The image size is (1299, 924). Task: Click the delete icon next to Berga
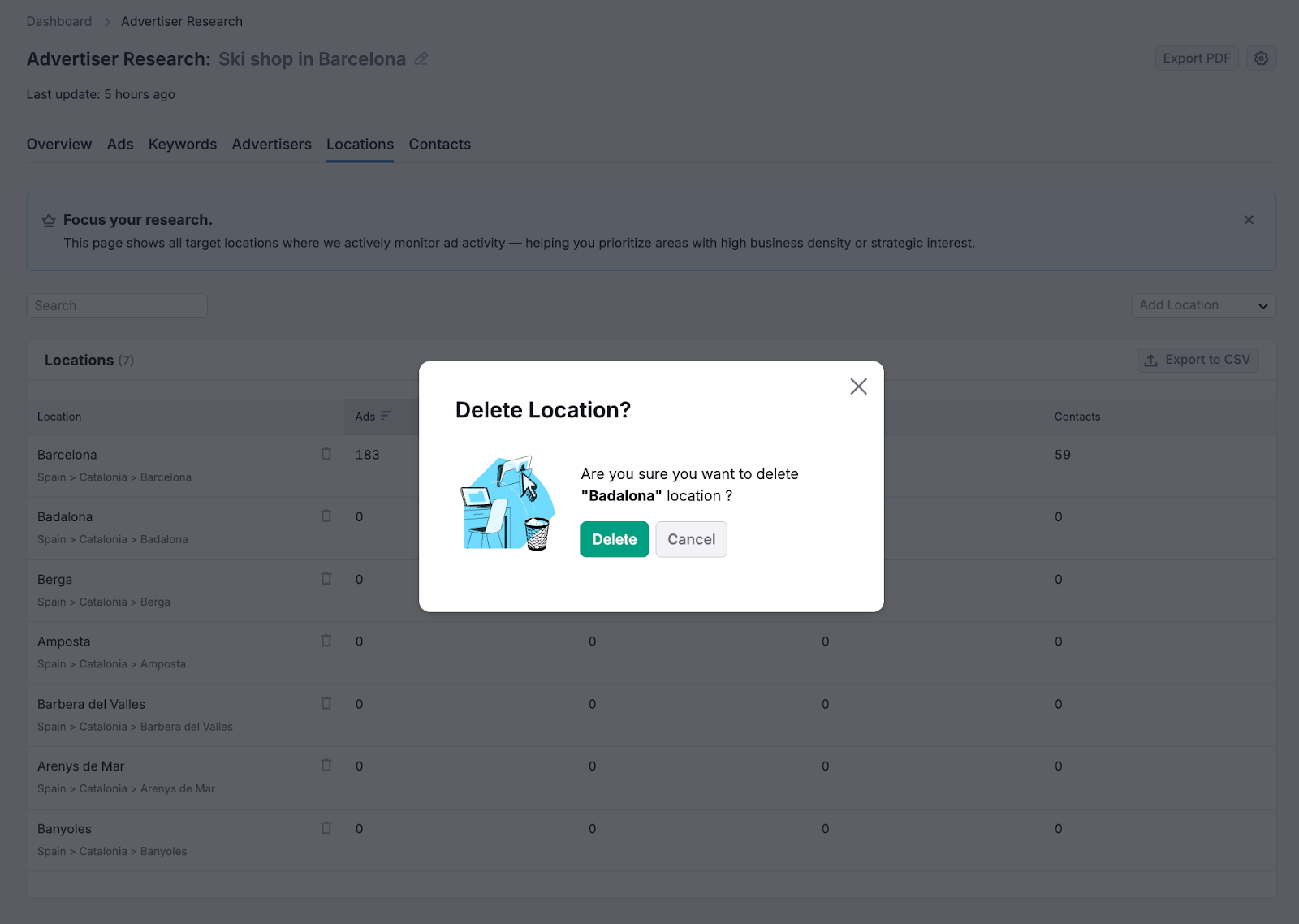click(326, 579)
